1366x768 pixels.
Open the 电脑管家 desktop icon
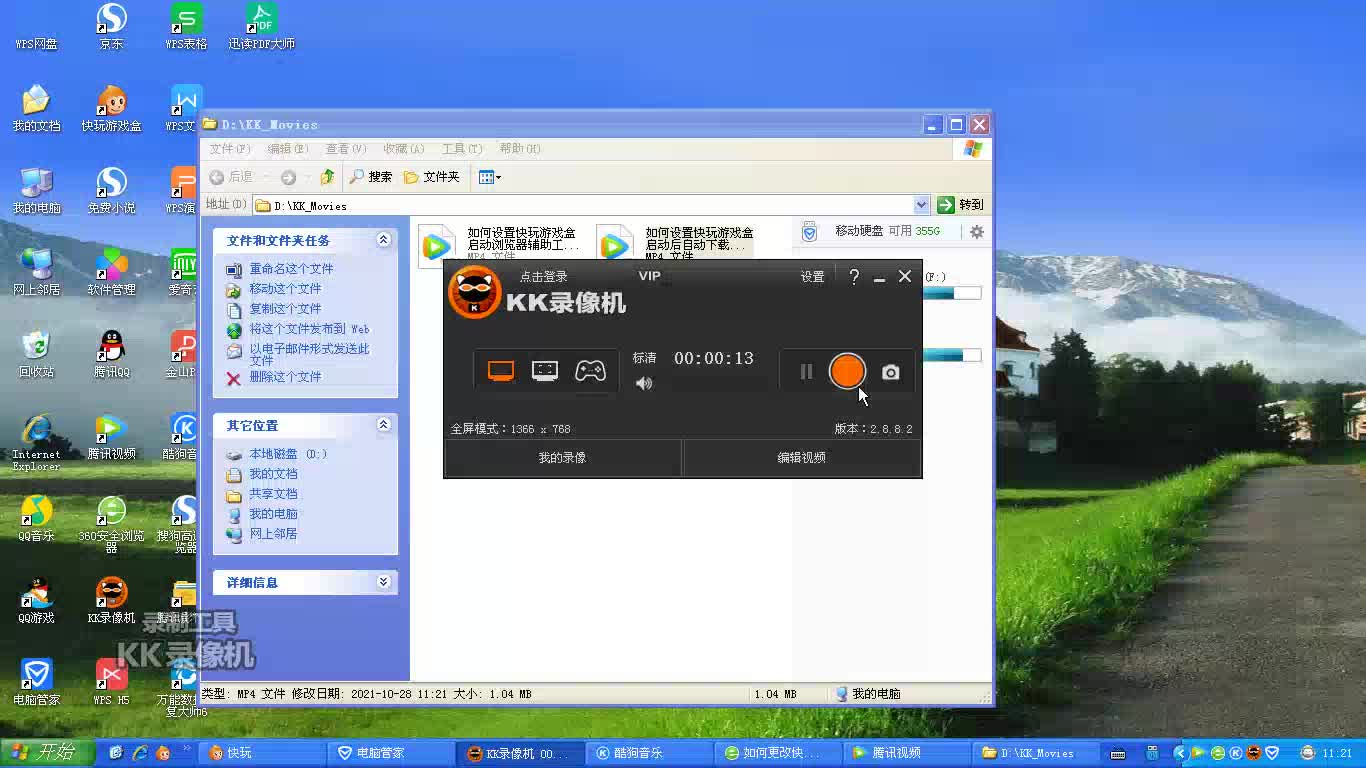(x=36, y=682)
